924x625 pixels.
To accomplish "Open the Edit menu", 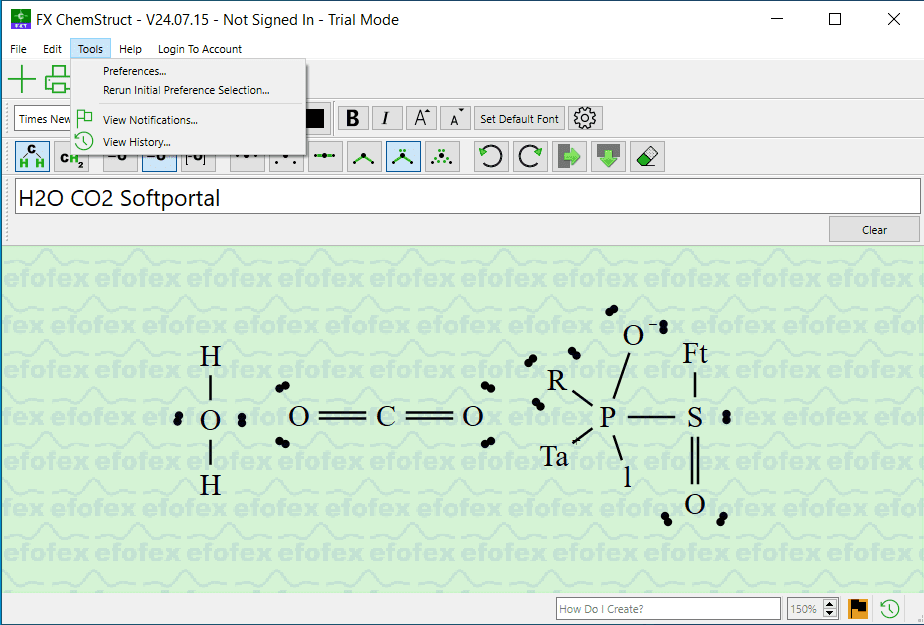I will point(52,49).
